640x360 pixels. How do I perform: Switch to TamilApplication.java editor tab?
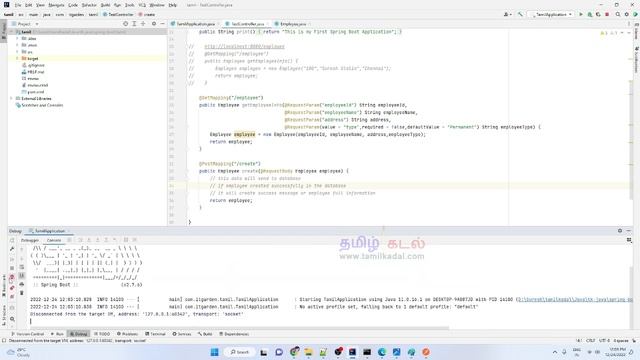[196, 24]
